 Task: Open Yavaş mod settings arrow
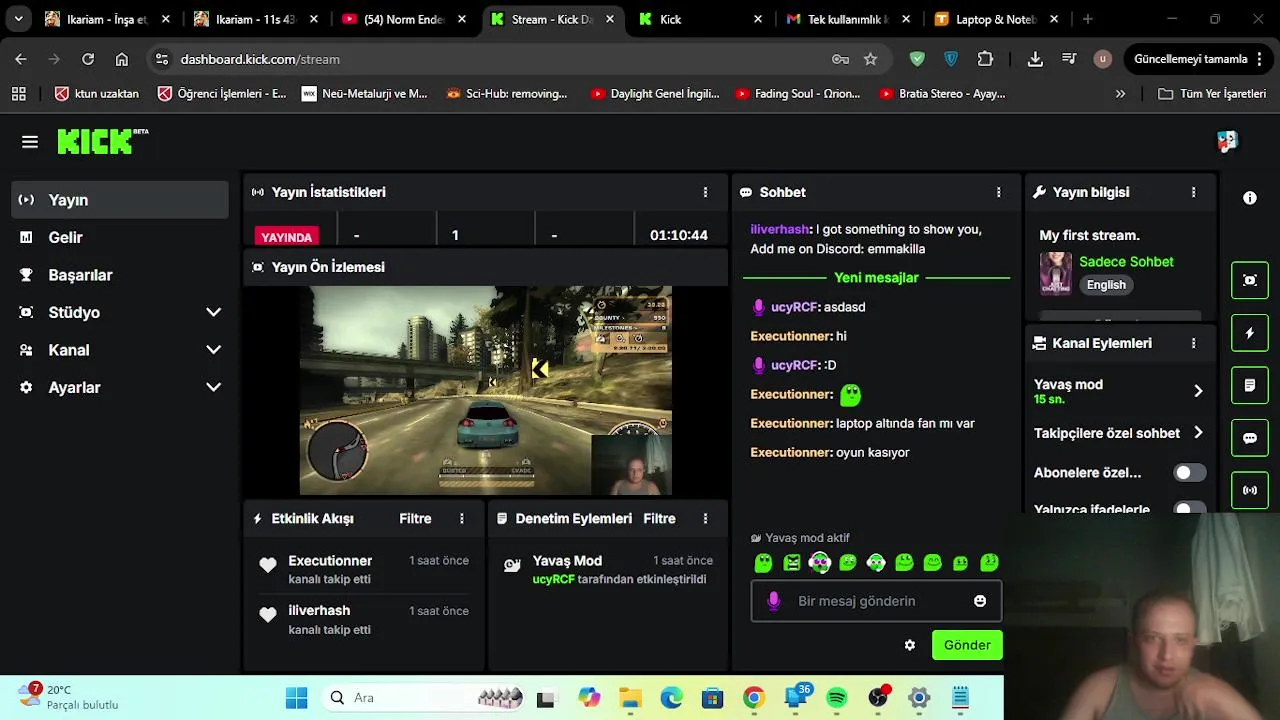coord(1198,391)
